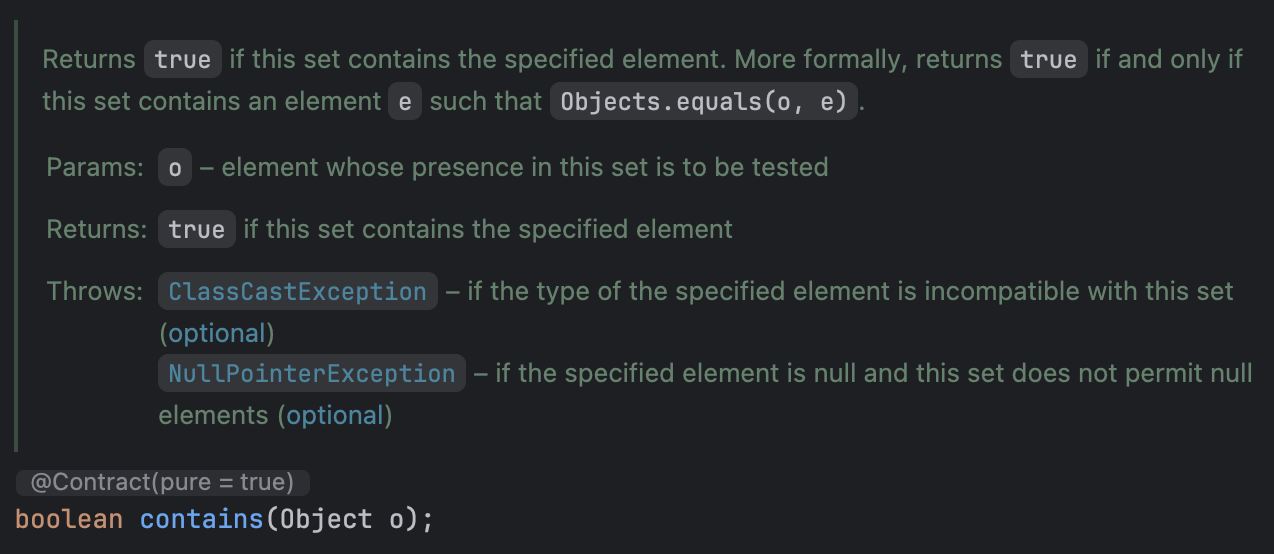Click the 'true' chip in the Returns row

click(196, 229)
